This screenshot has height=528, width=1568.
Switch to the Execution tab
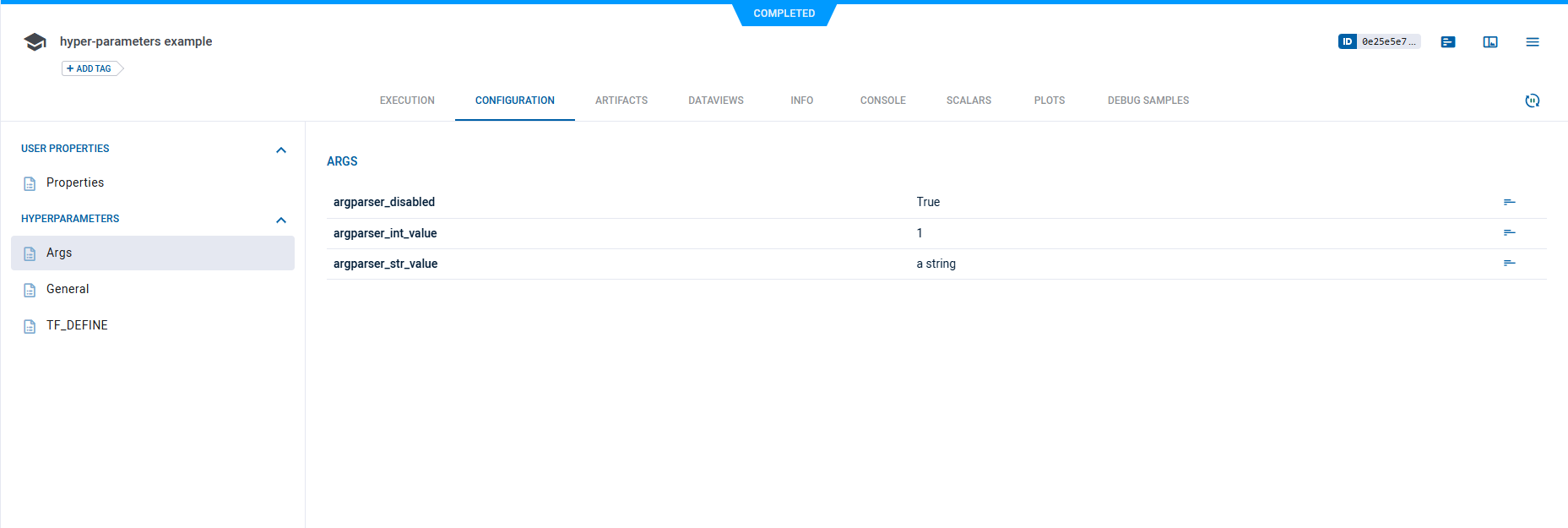coord(407,101)
